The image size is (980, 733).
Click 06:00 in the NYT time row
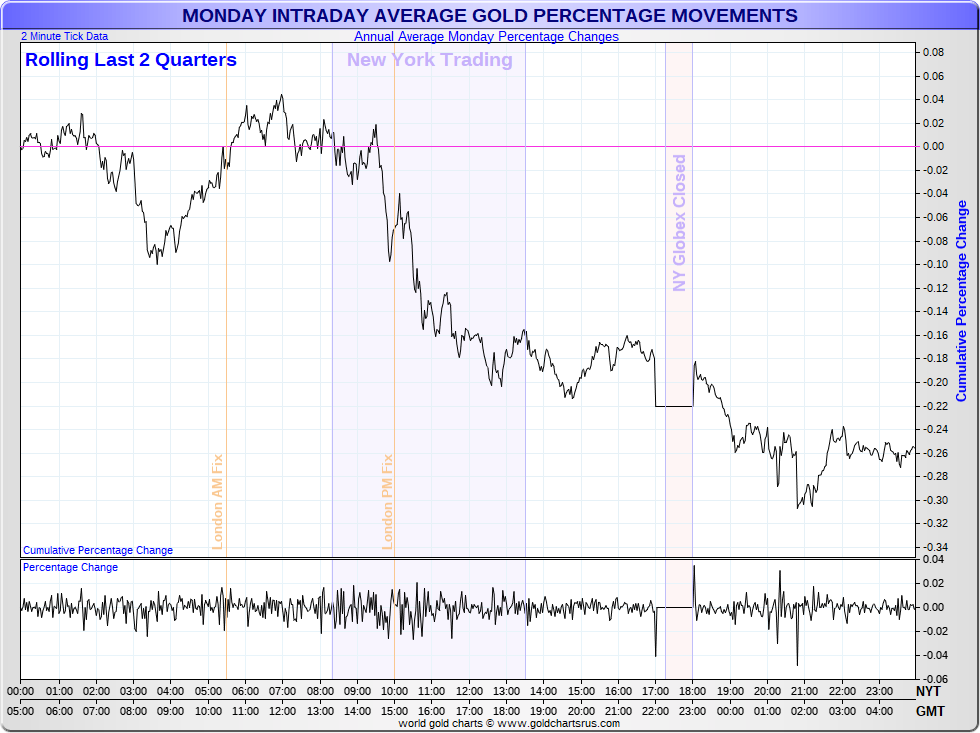click(245, 691)
